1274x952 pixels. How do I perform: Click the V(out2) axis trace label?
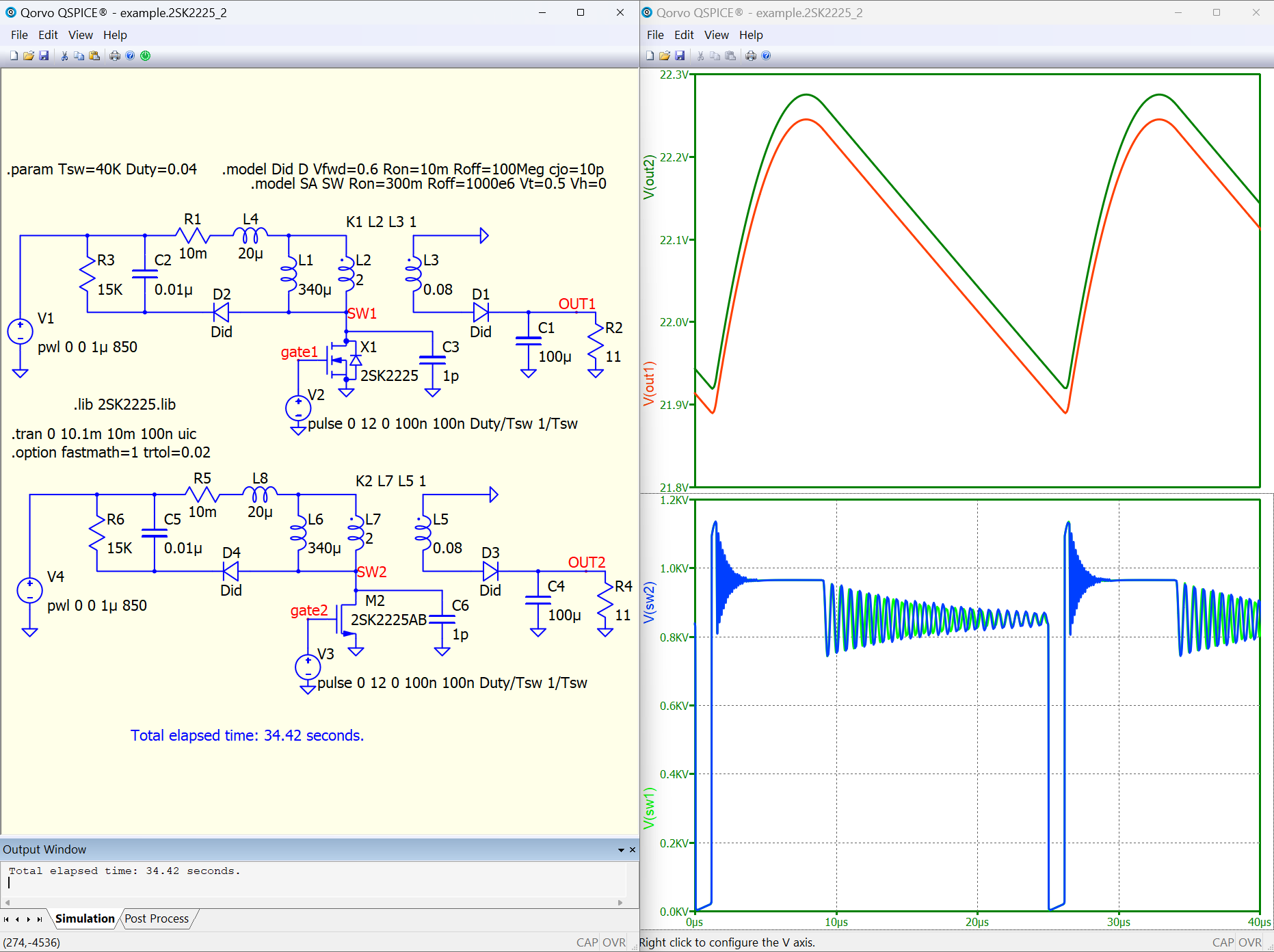pos(649,177)
